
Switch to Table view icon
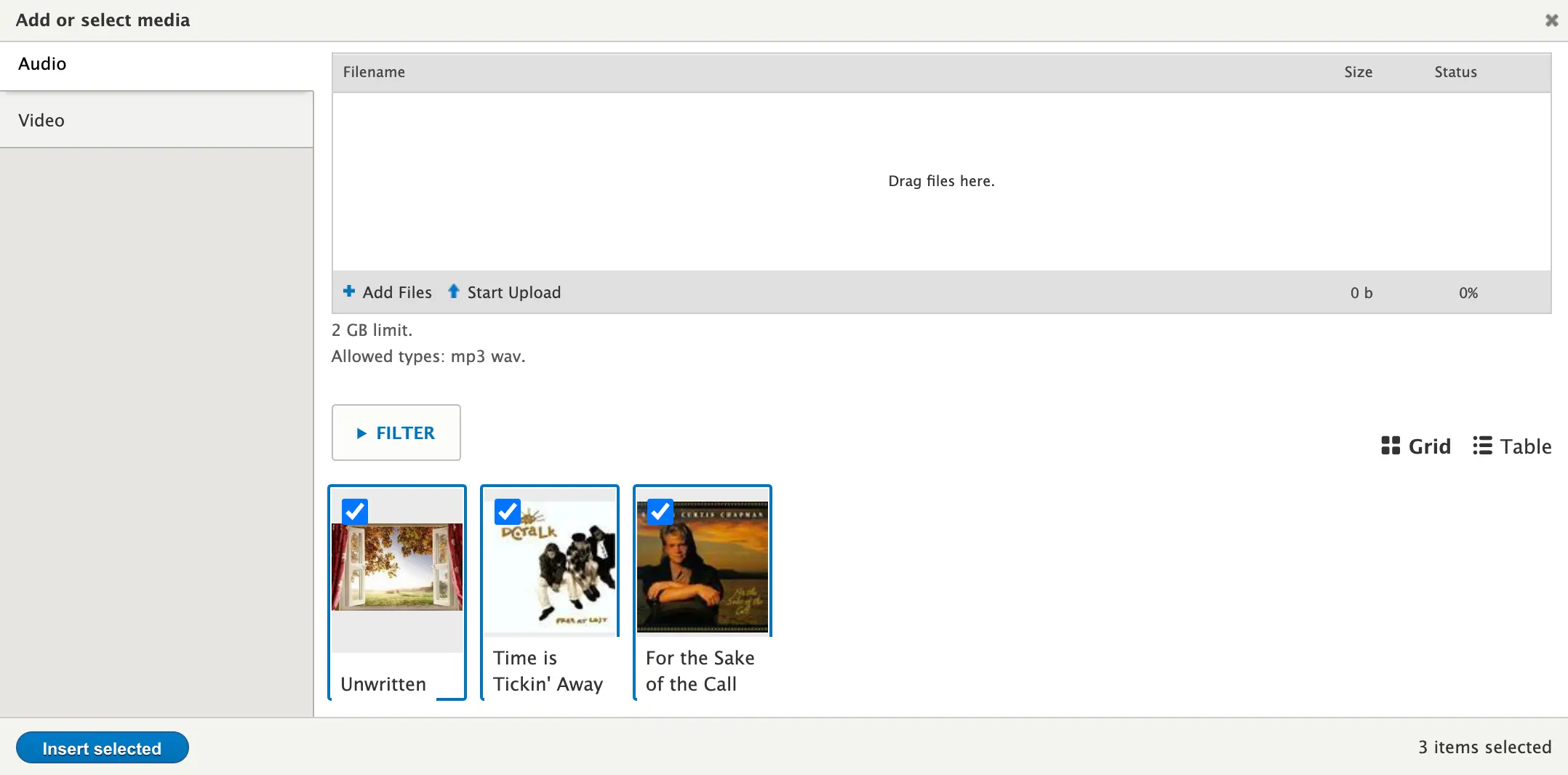(1482, 446)
